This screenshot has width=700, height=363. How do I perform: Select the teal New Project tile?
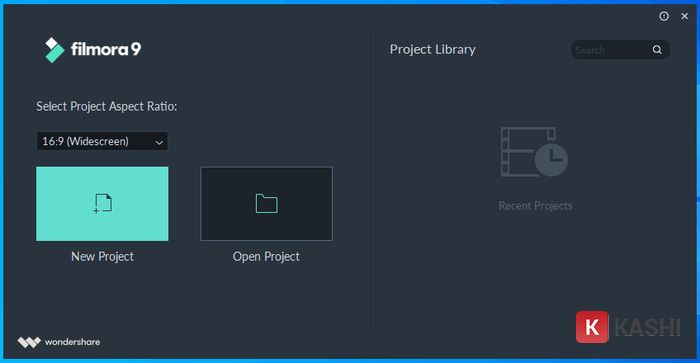coord(102,204)
